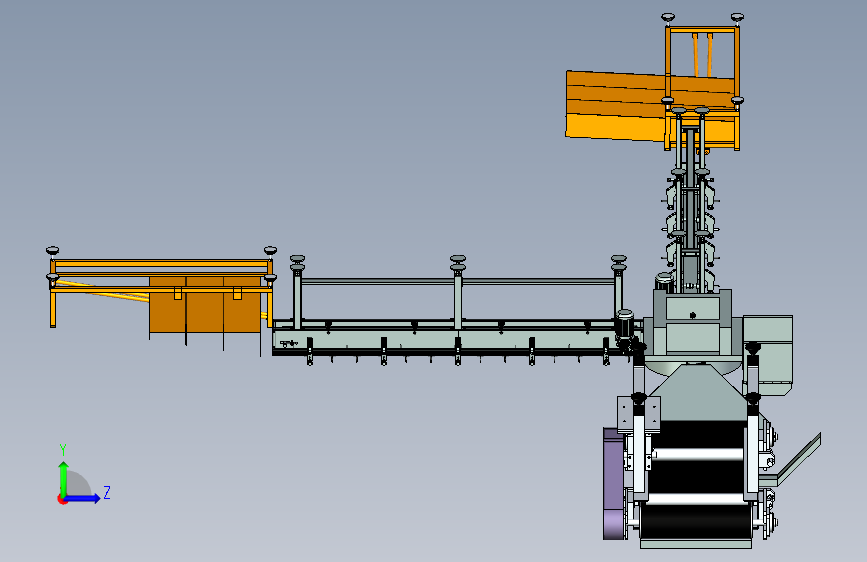The image size is (867, 562).
Task: Click the black conveyor belt at the bottom right
Action: pyautogui.click(x=696, y=479)
